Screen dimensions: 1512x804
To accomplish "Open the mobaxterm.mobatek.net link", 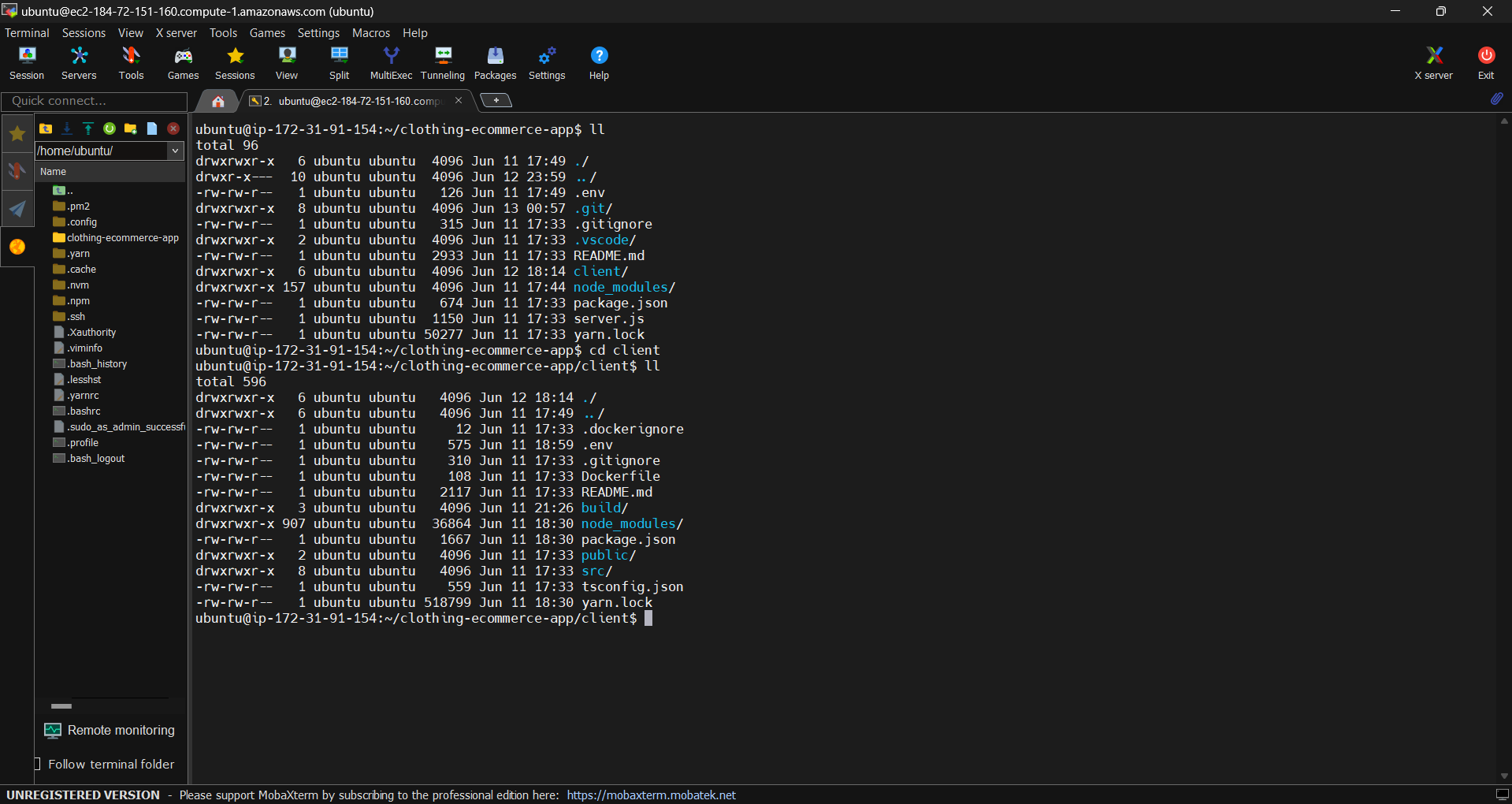I will tap(651, 795).
